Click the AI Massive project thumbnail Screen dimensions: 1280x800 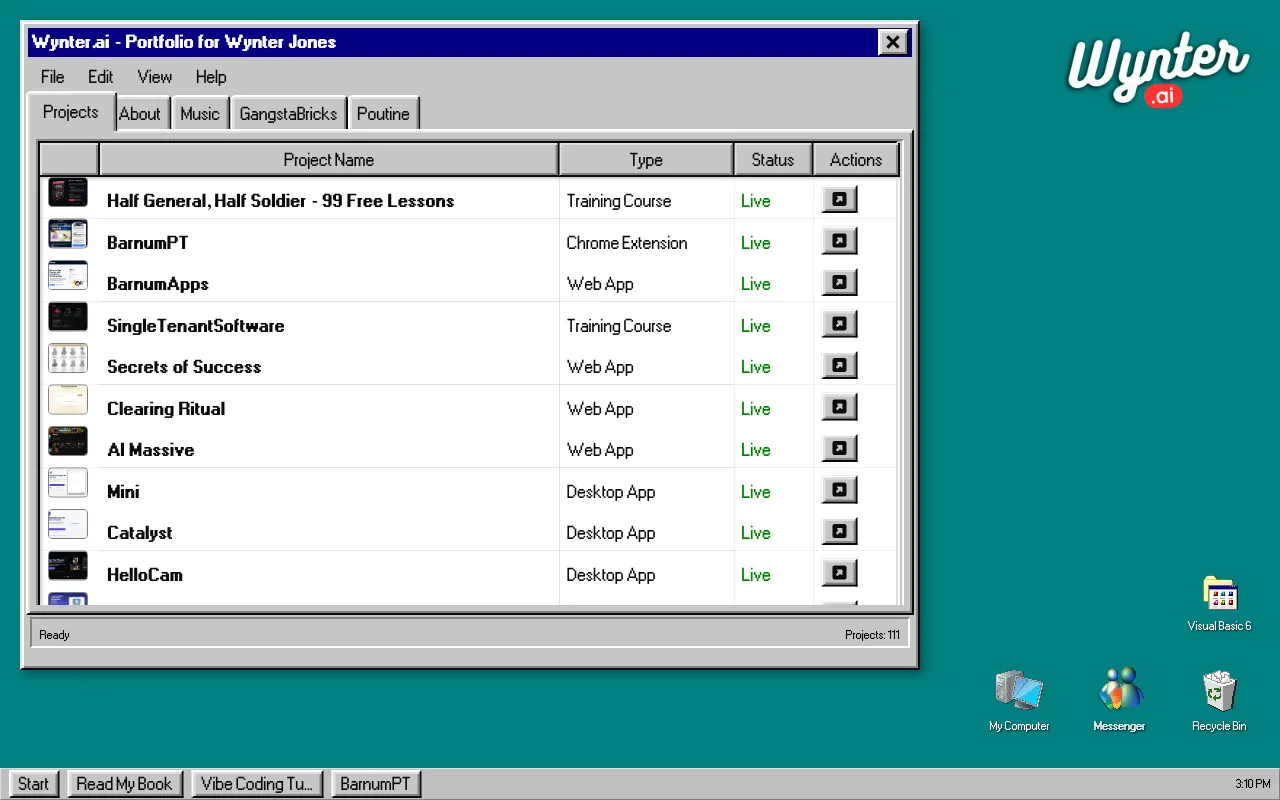pos(68,441)
